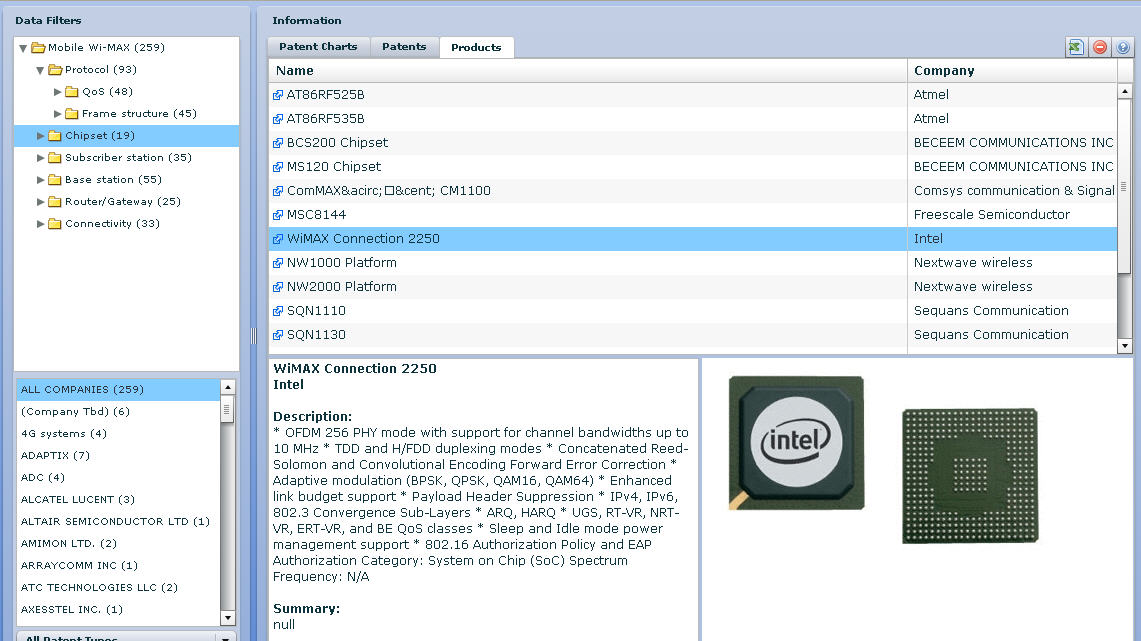The image size is (1141, 641).
Task: Switch to the Patent Charts tab
Action: (318, 47)
